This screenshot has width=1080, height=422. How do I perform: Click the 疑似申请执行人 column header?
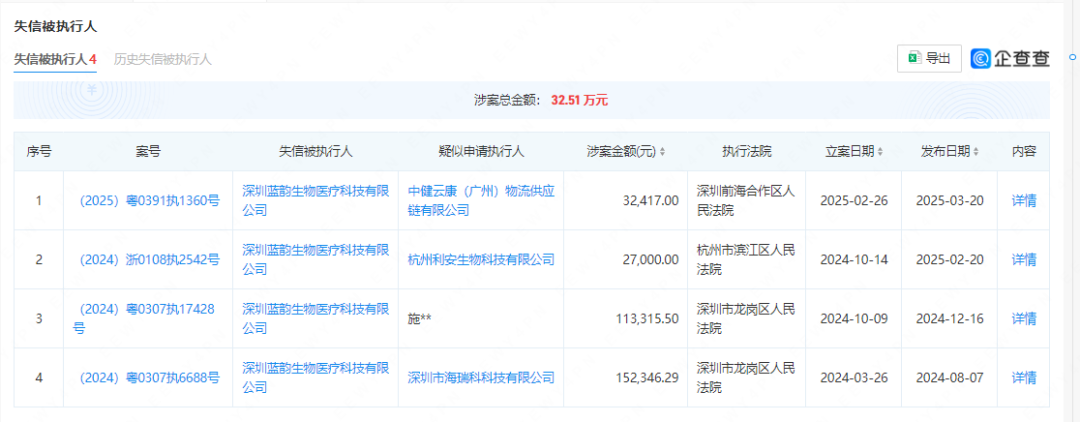pos(481,151)
